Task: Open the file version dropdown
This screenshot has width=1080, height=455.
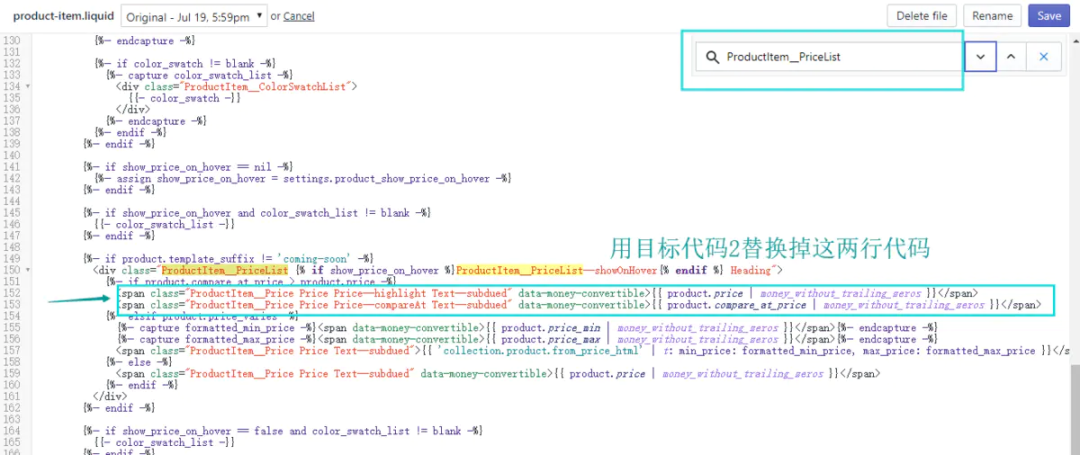Action: coord(194,16)
